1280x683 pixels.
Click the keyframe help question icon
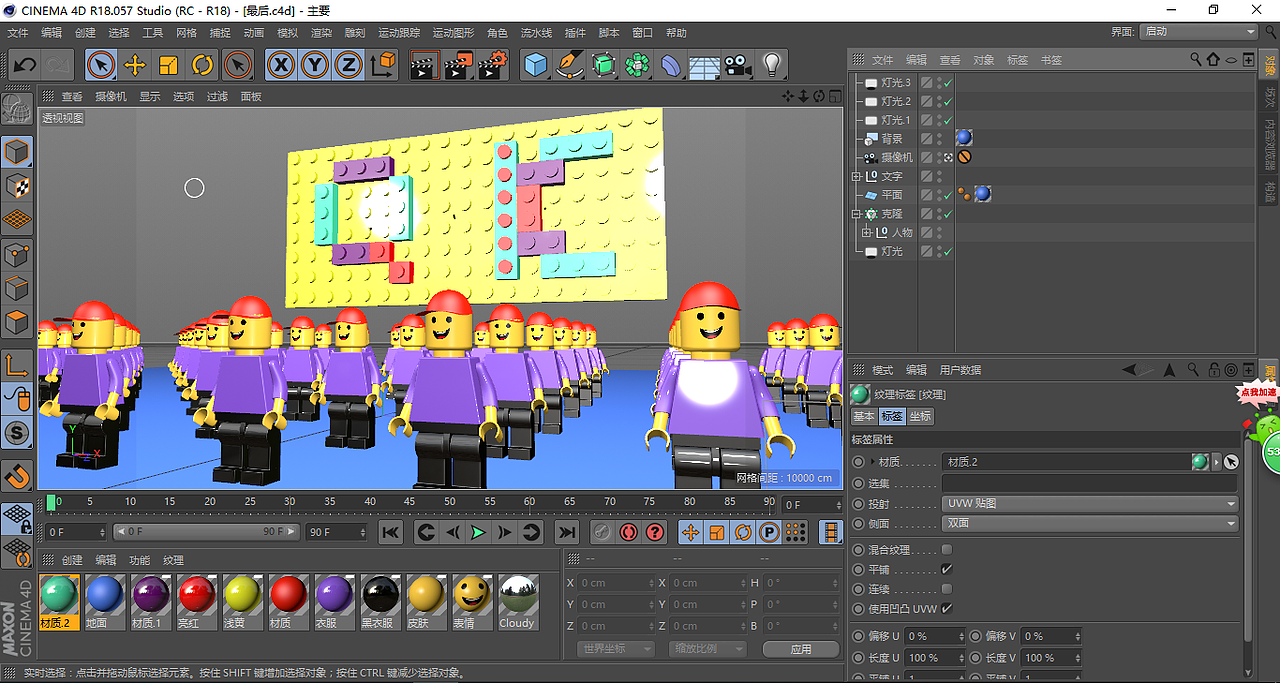[655, 532]
